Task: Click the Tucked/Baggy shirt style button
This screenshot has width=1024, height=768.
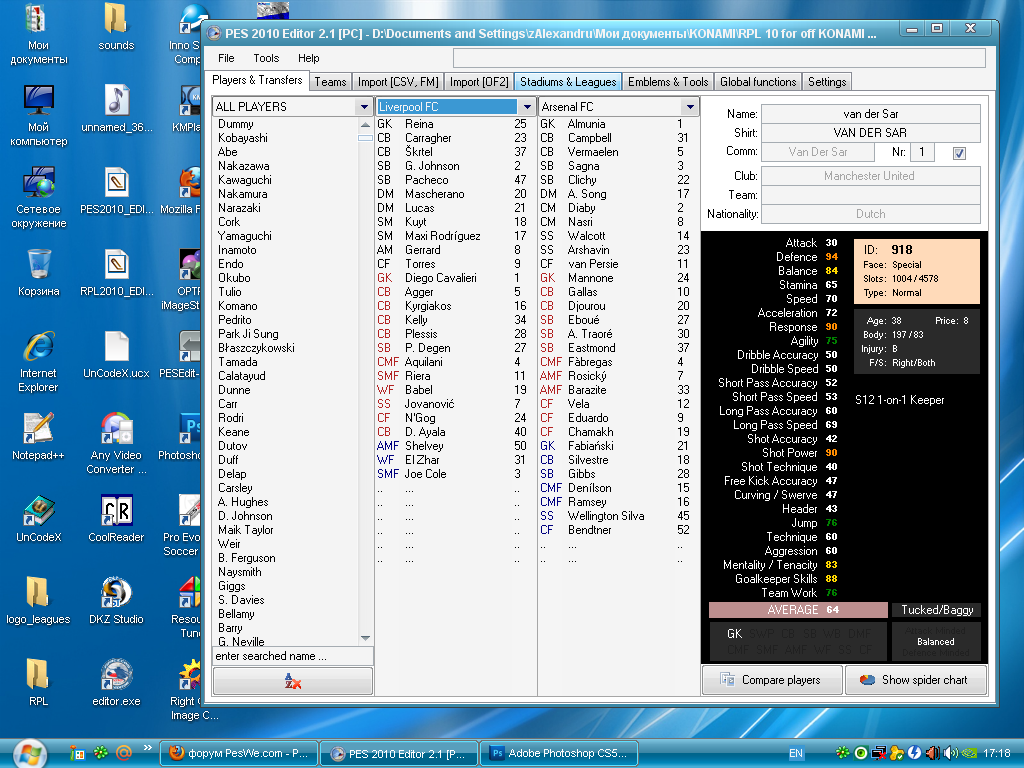Action: click(x=936, y=610)
